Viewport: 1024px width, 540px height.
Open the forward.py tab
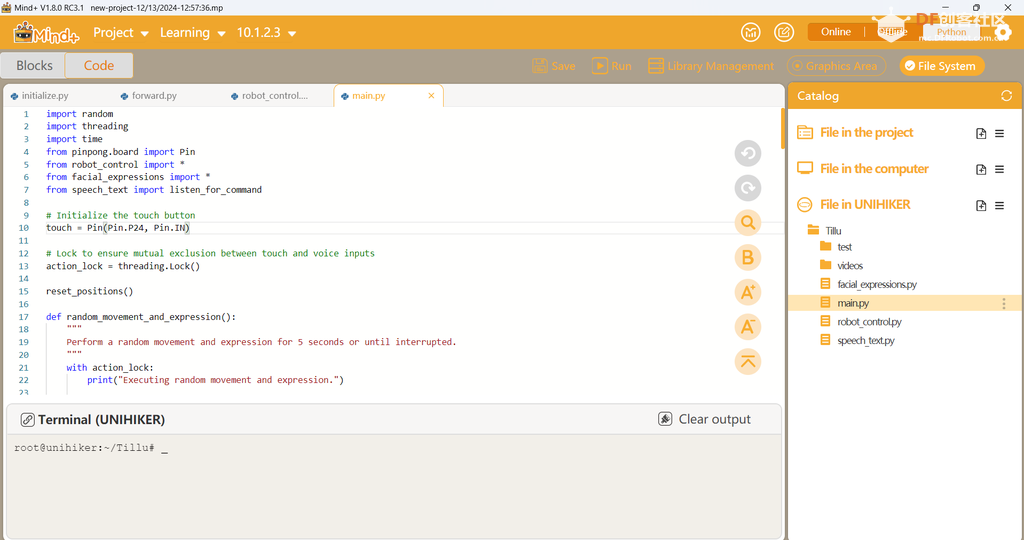[154, 96]
